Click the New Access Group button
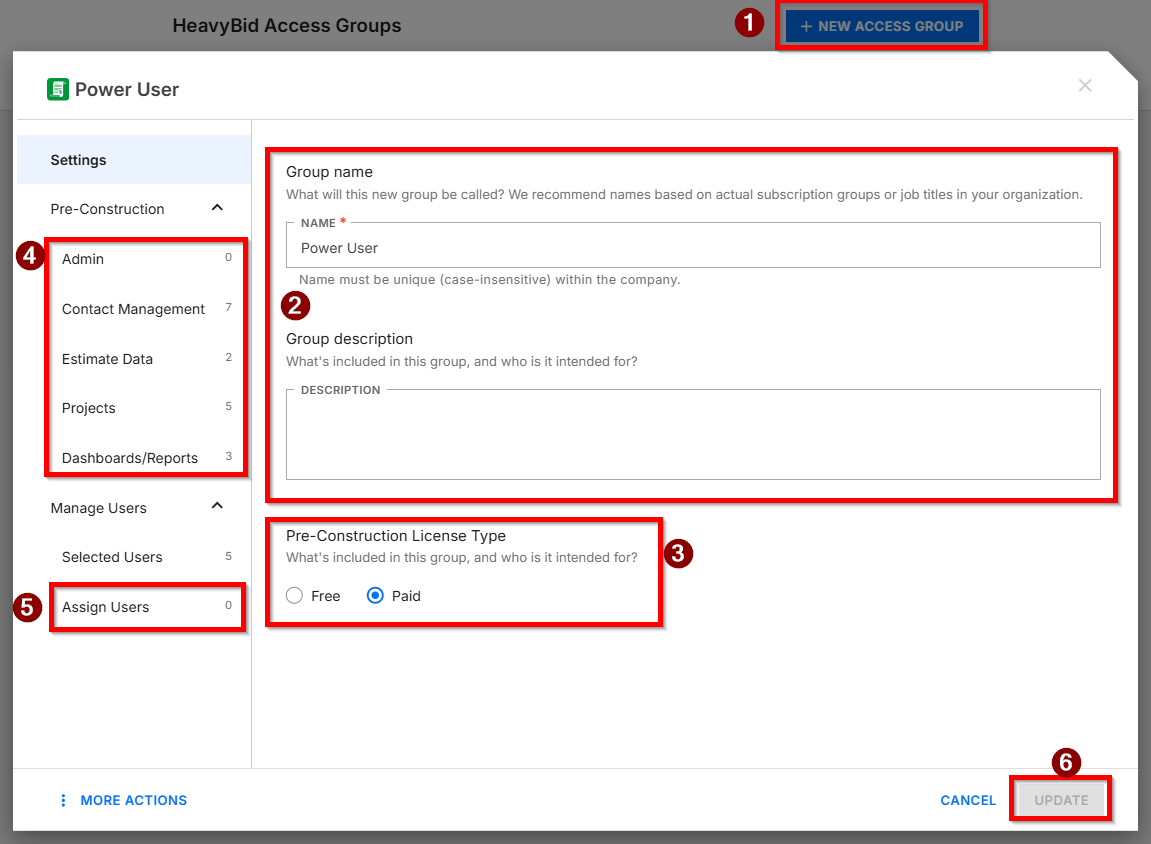Viewport: 1151px width, 844px height. pyautogui.click(x=882, y=26)
